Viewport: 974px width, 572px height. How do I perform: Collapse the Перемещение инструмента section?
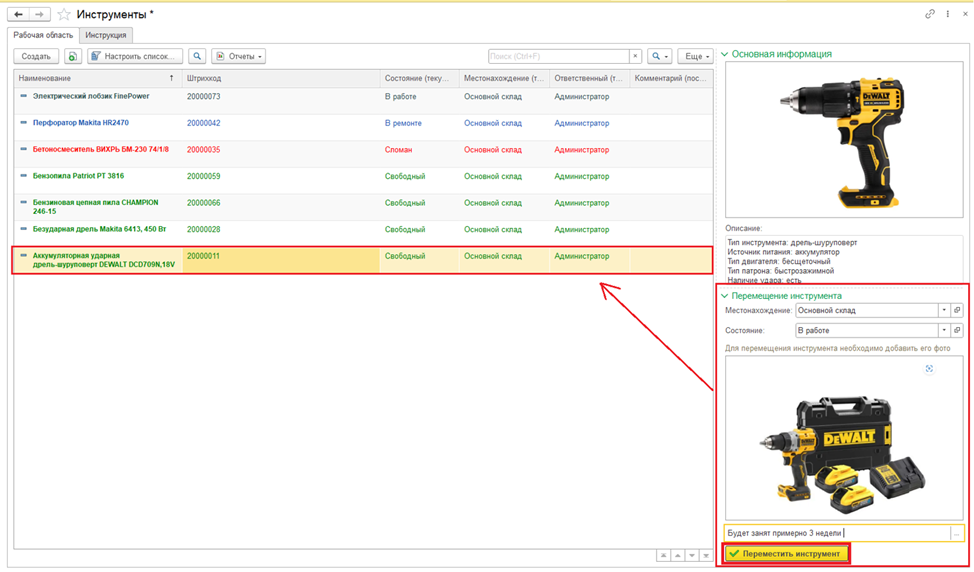[x=725, y=296]
